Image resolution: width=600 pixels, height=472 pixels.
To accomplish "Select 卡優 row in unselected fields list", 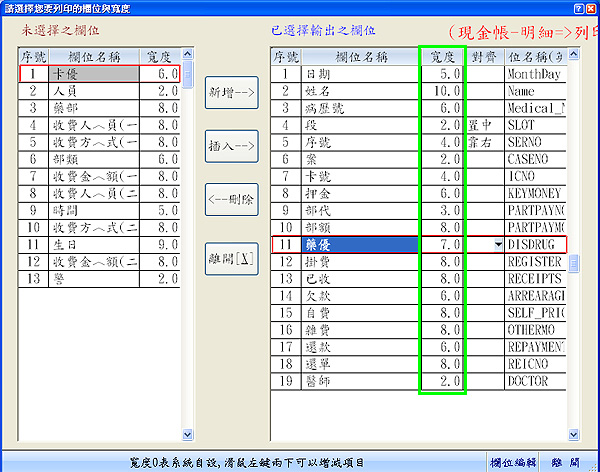I will tap(90, 74).
